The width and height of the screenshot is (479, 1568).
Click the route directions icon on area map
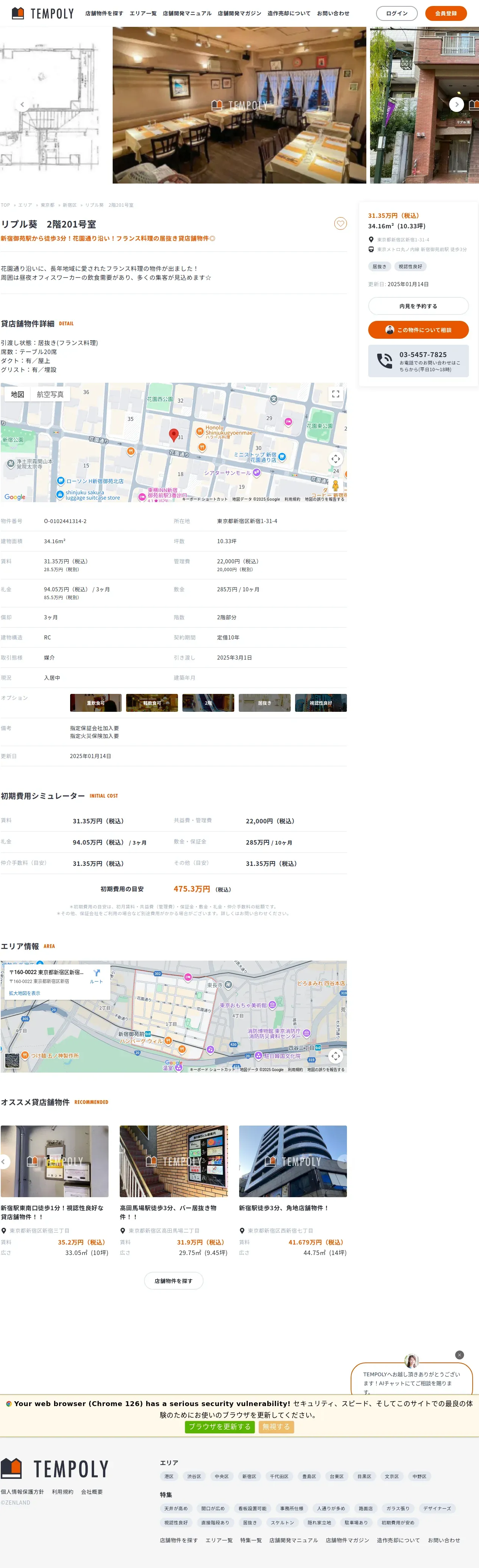click(96, 975)
